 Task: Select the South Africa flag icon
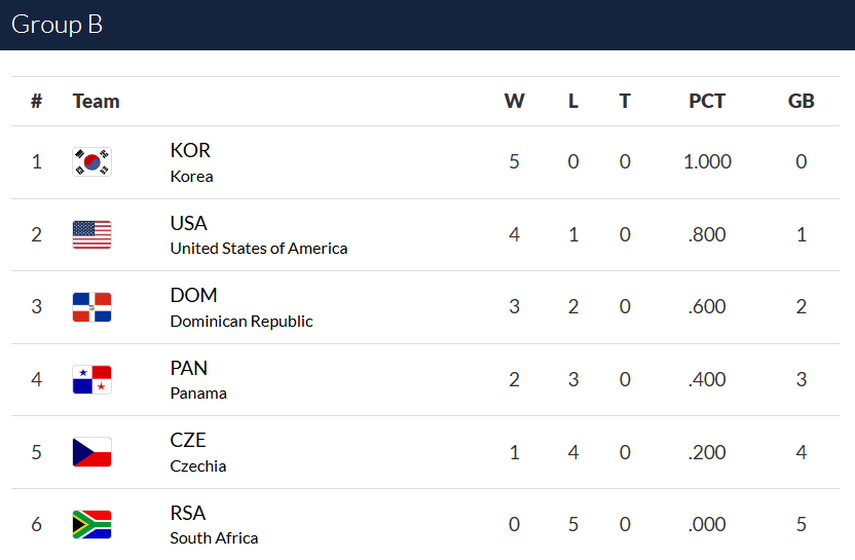click(x=92, y=524)
